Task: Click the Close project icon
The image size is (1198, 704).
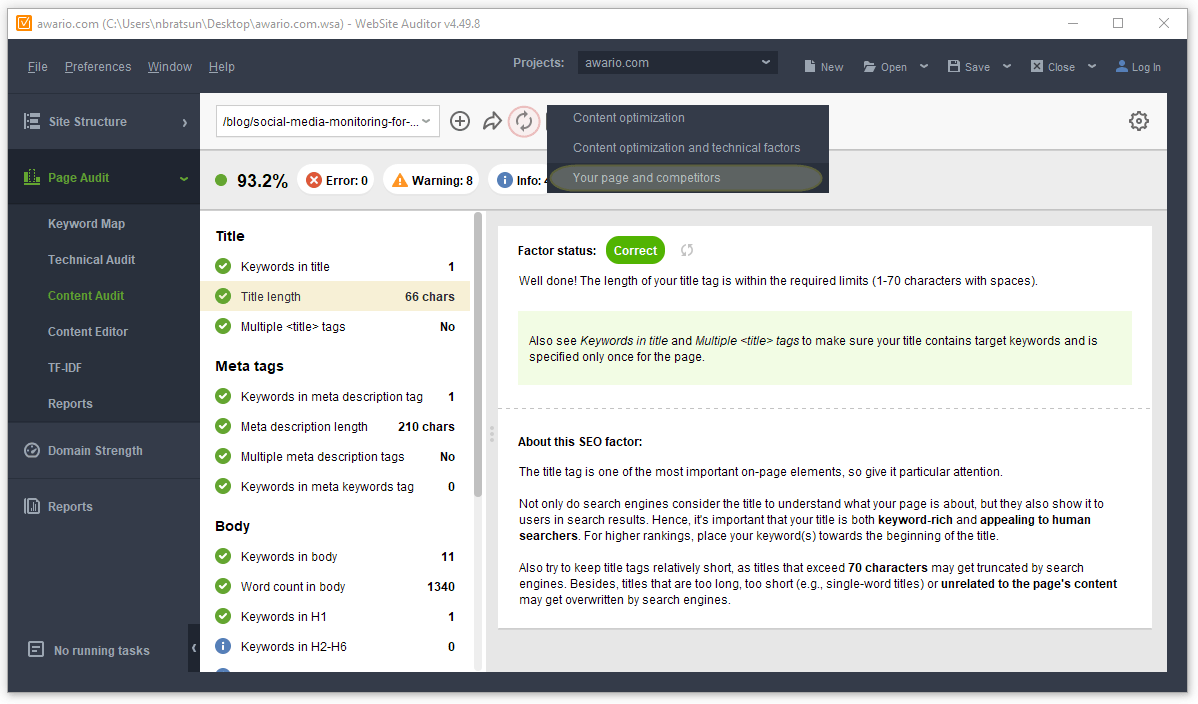Action: [1037, 67]
